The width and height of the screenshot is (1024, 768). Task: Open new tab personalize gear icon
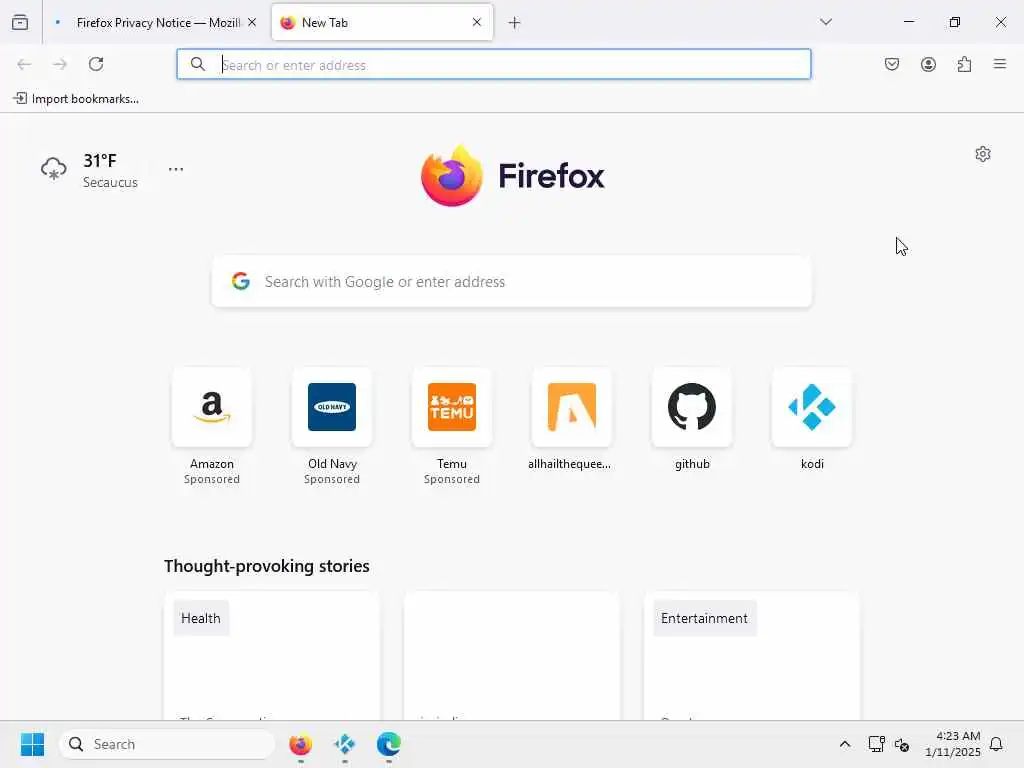pyautogui.click(x=983, y=154)
